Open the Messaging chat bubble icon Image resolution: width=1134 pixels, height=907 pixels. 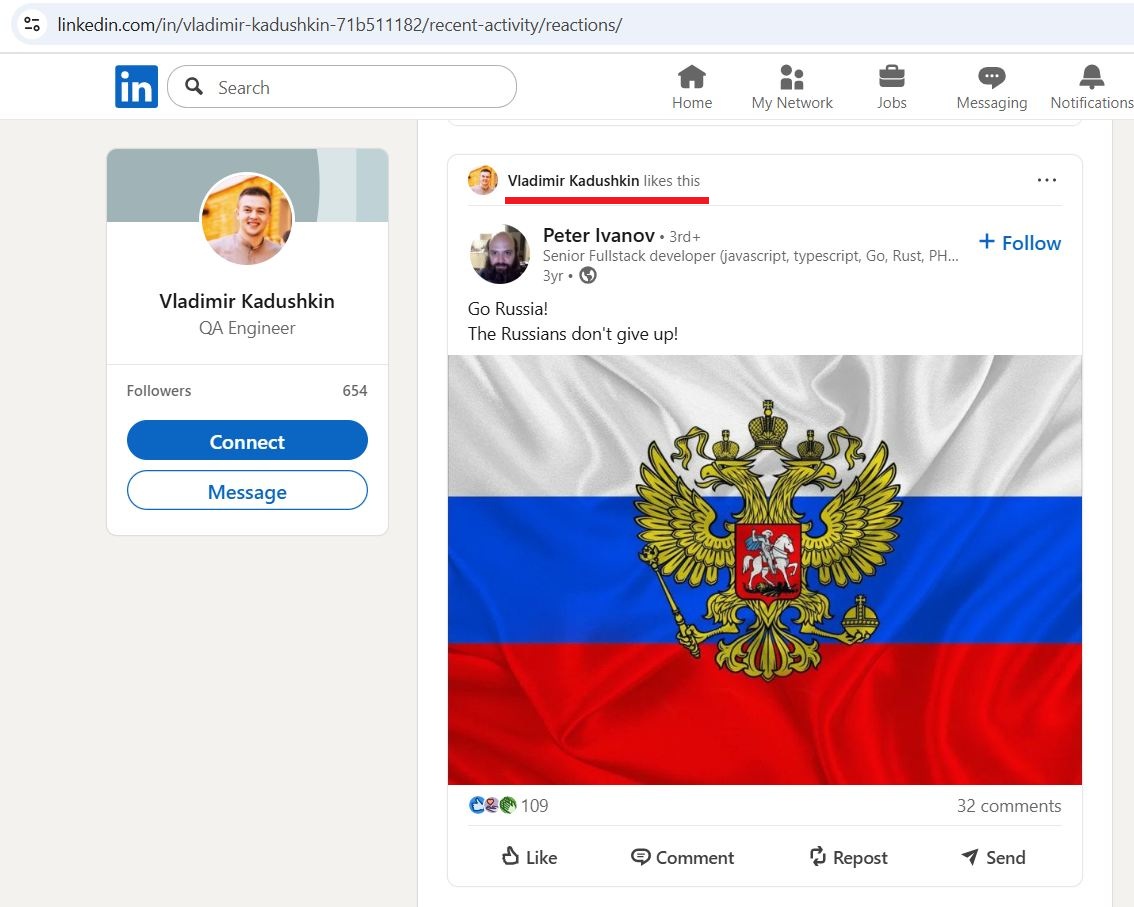pos(992,77)
